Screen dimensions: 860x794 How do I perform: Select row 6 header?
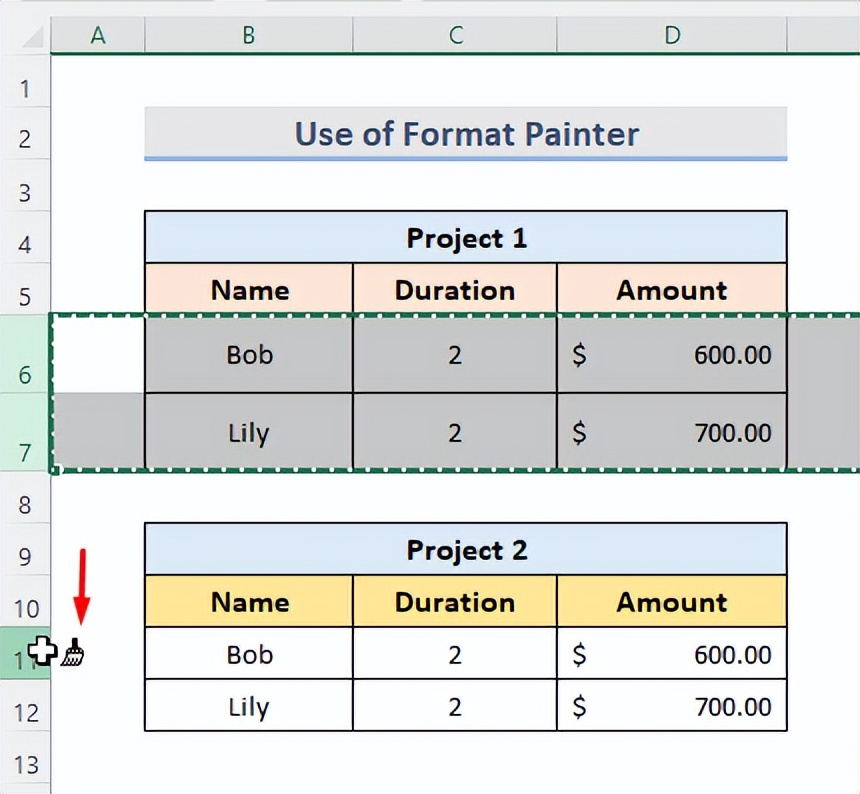pyautogui.click(x=25, y=354)
